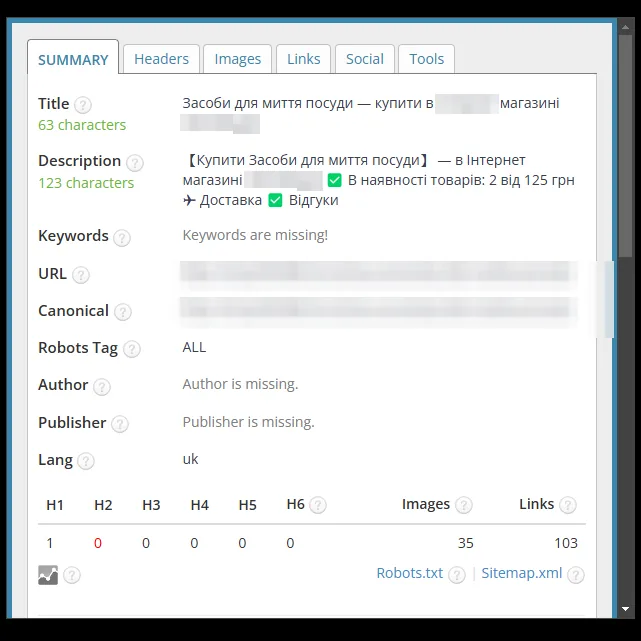Viewport: 641px width, 641px height.
Task: Click the red H2 count '0'
Action: coord(98,543)
